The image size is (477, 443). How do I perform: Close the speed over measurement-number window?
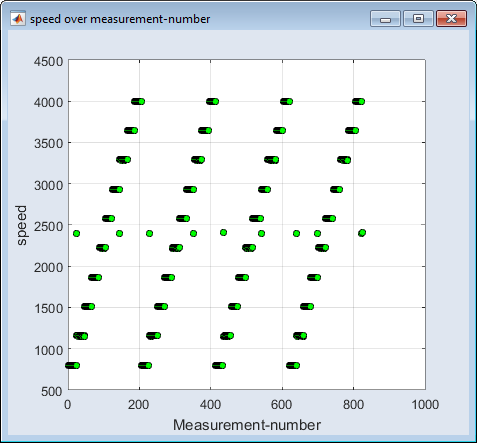[451, 18]
